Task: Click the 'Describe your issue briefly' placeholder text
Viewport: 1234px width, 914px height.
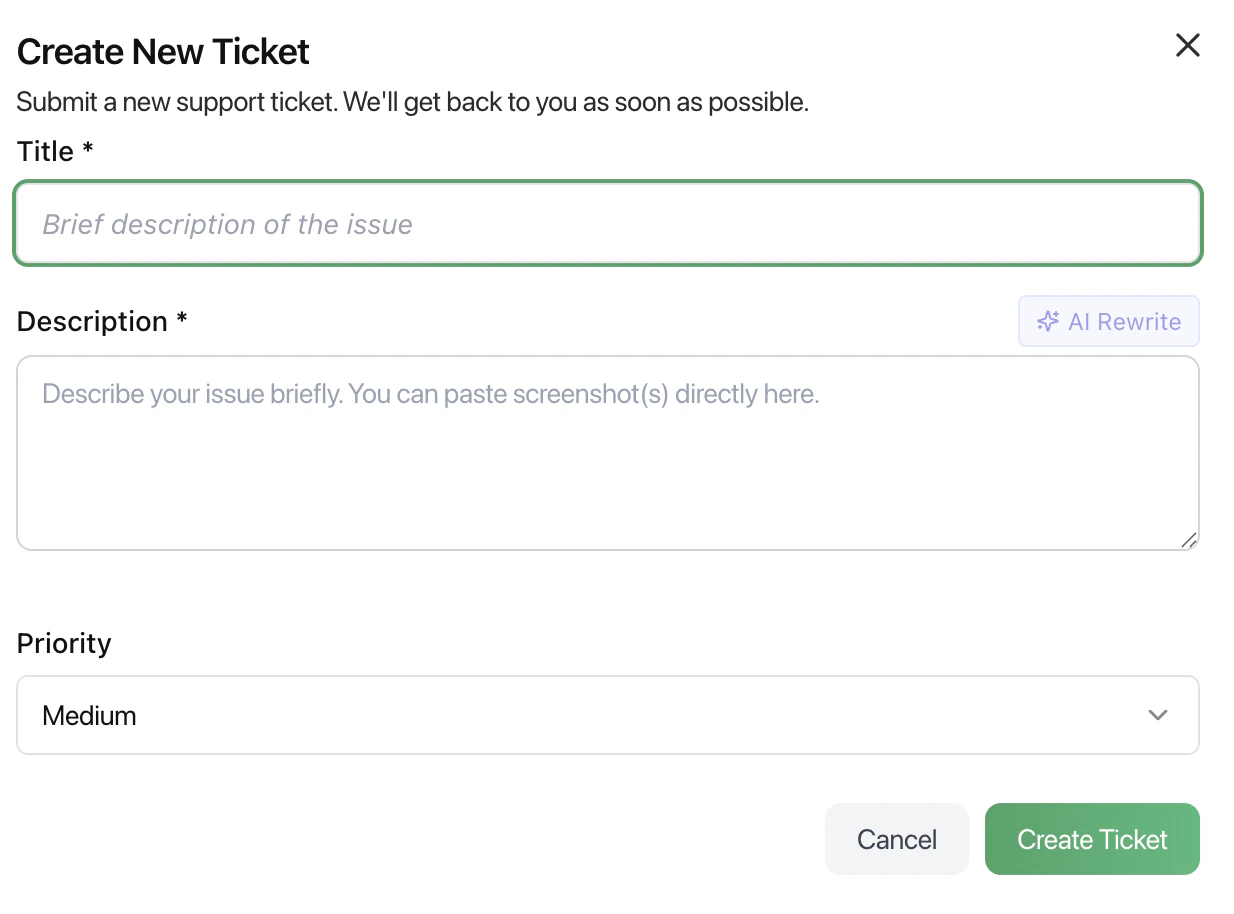Action: pos(430,394)
